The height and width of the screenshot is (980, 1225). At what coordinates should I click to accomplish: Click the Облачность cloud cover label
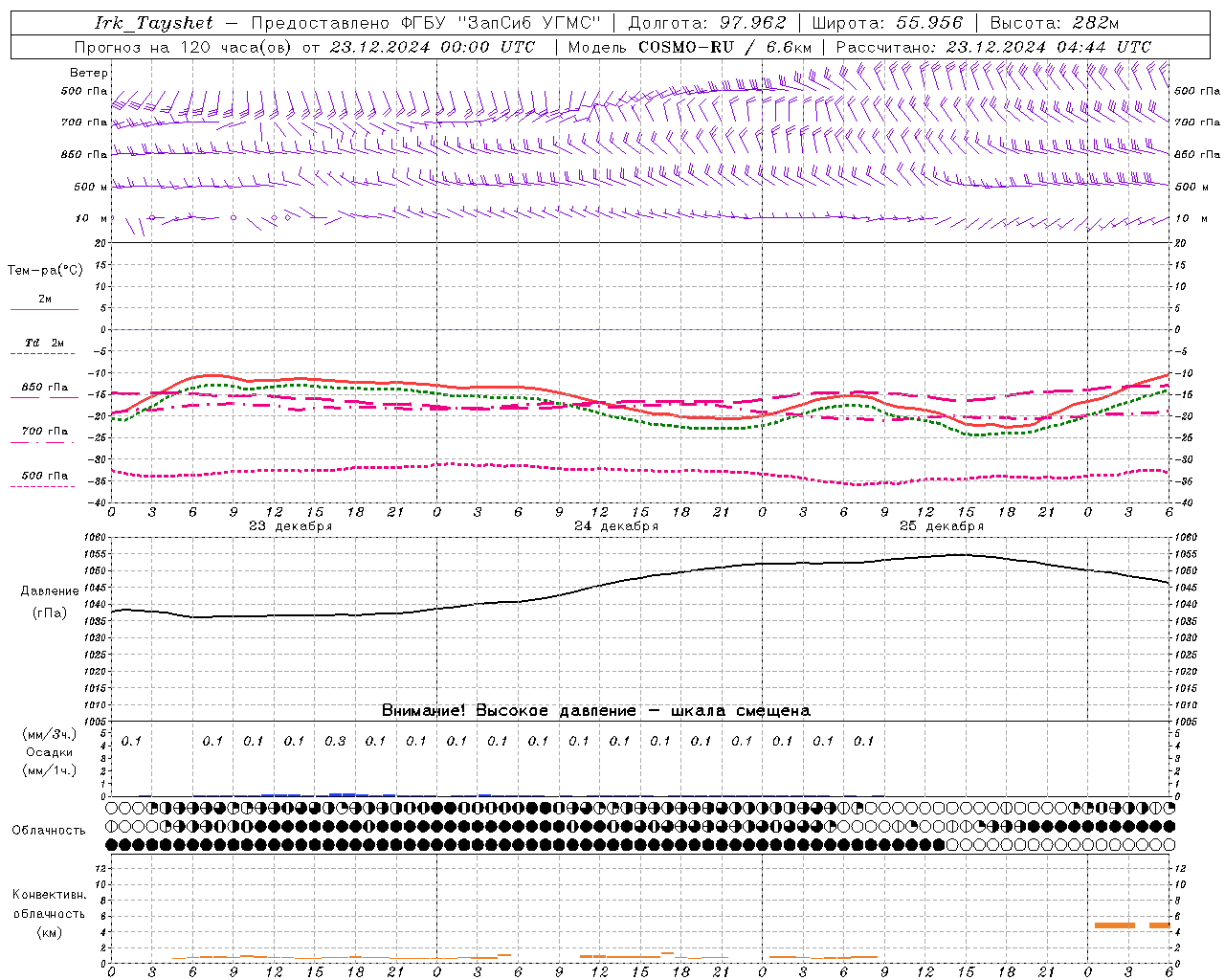point(49,831)
